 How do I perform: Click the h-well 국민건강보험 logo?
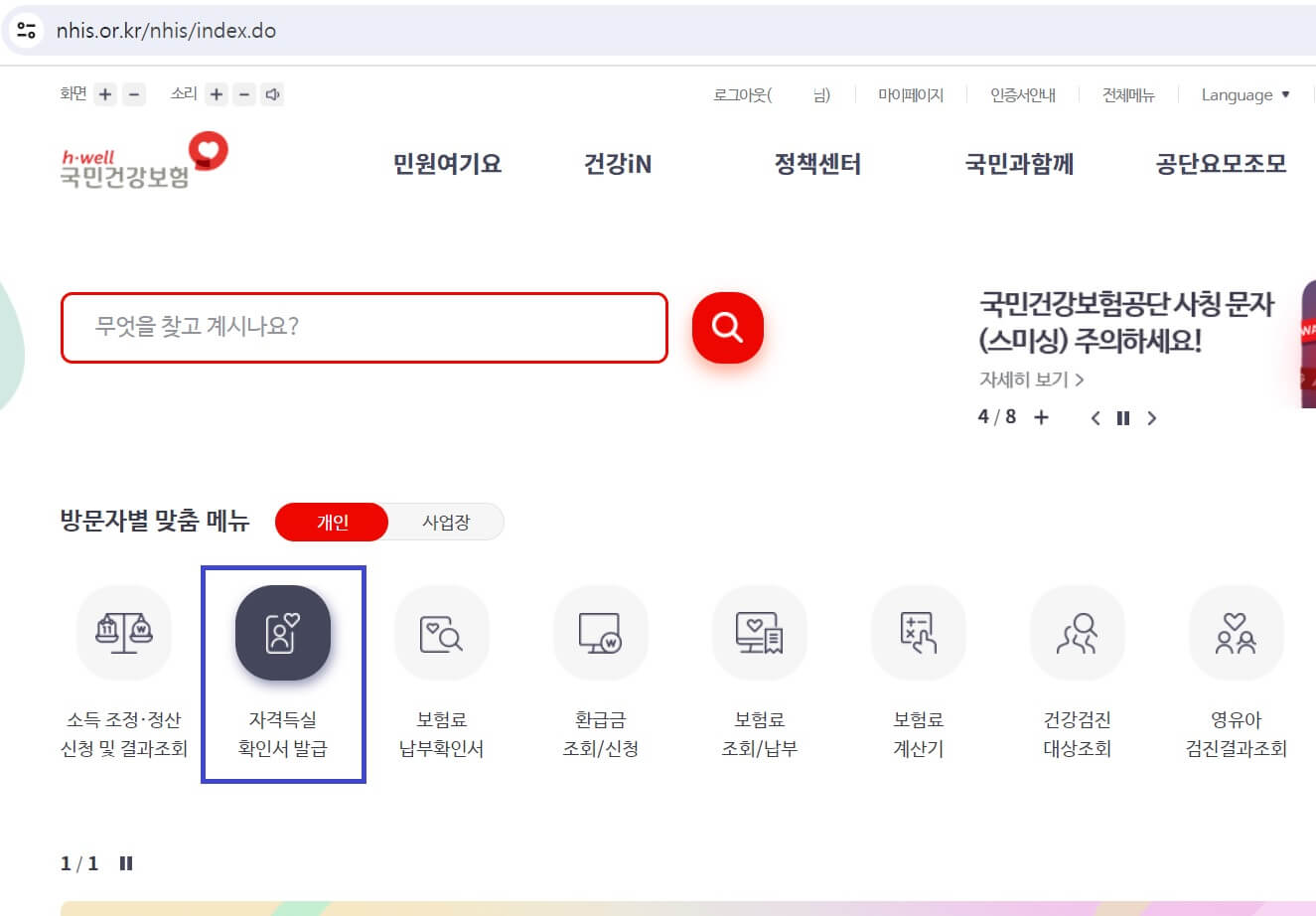point(144,161)
